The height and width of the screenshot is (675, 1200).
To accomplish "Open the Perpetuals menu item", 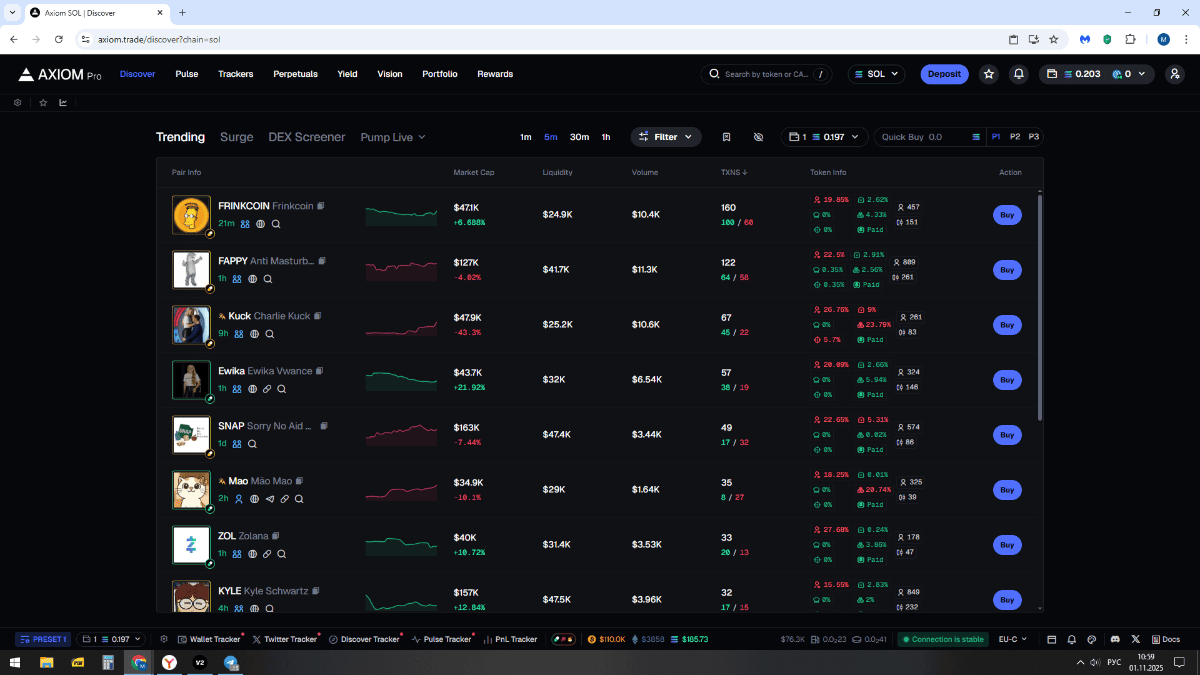I will [295, 74].
